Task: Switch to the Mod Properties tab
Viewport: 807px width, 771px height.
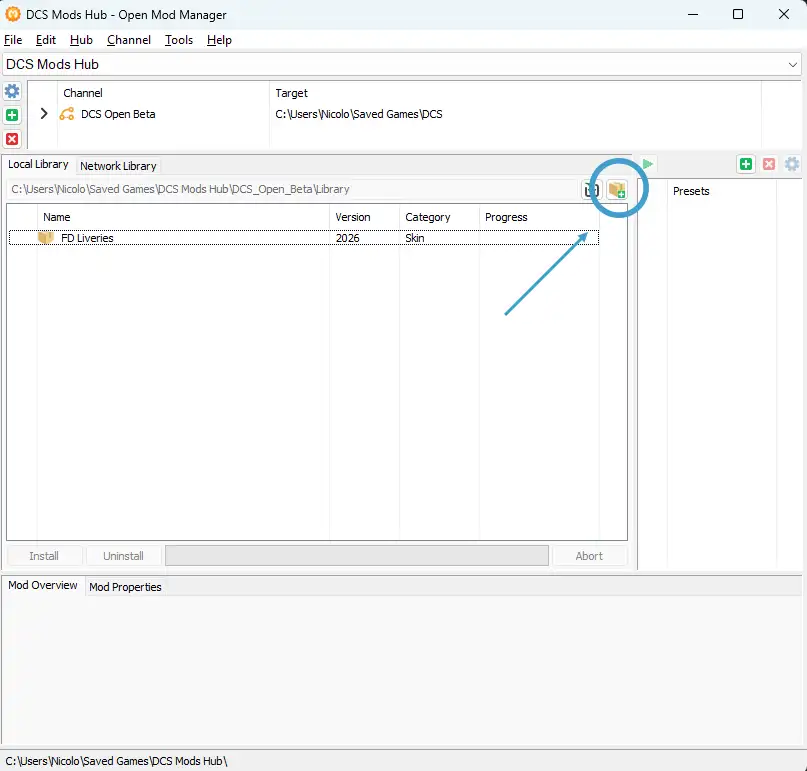Action: (x=125, y=587)
